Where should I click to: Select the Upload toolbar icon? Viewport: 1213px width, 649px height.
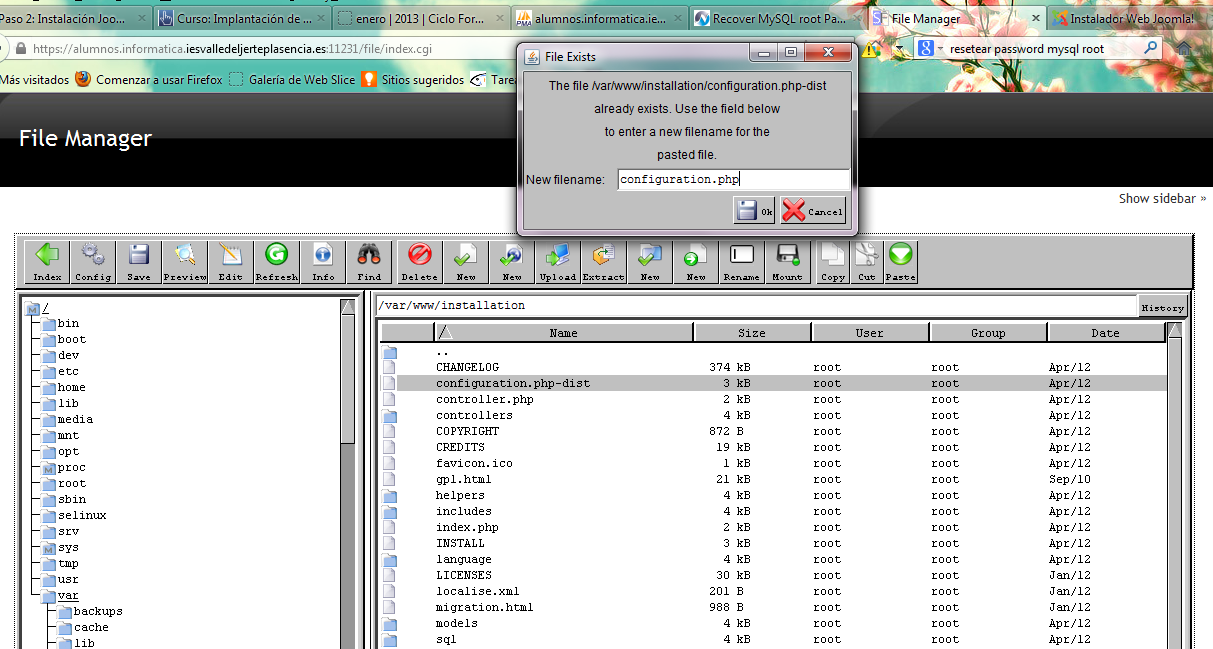(x=557, y=262)
